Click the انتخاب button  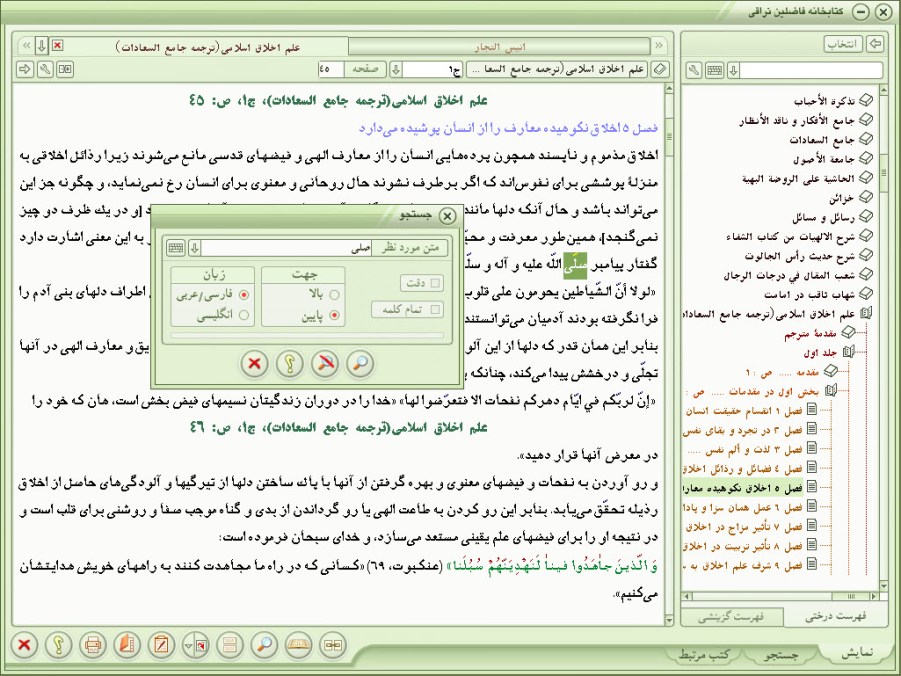tap(842, 44)
